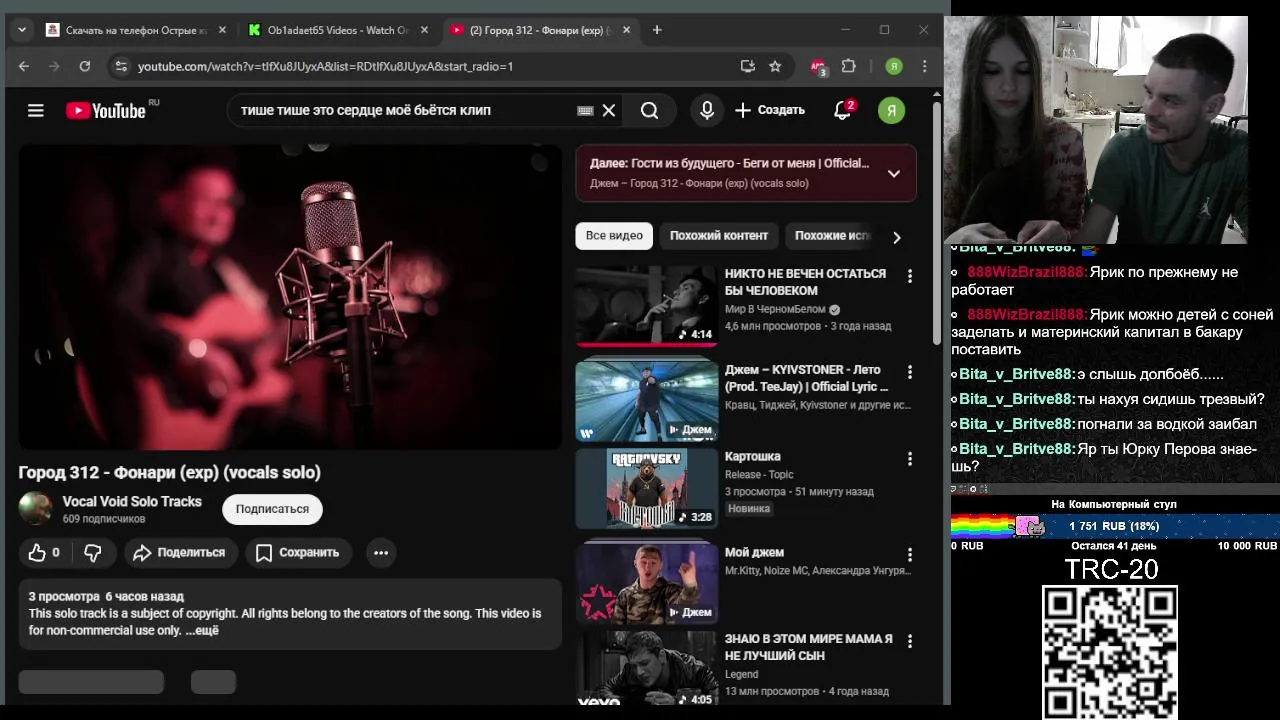Viewport: 1280px width, 720px height.
Task: Select the Все видео chip
Action: 614,236
